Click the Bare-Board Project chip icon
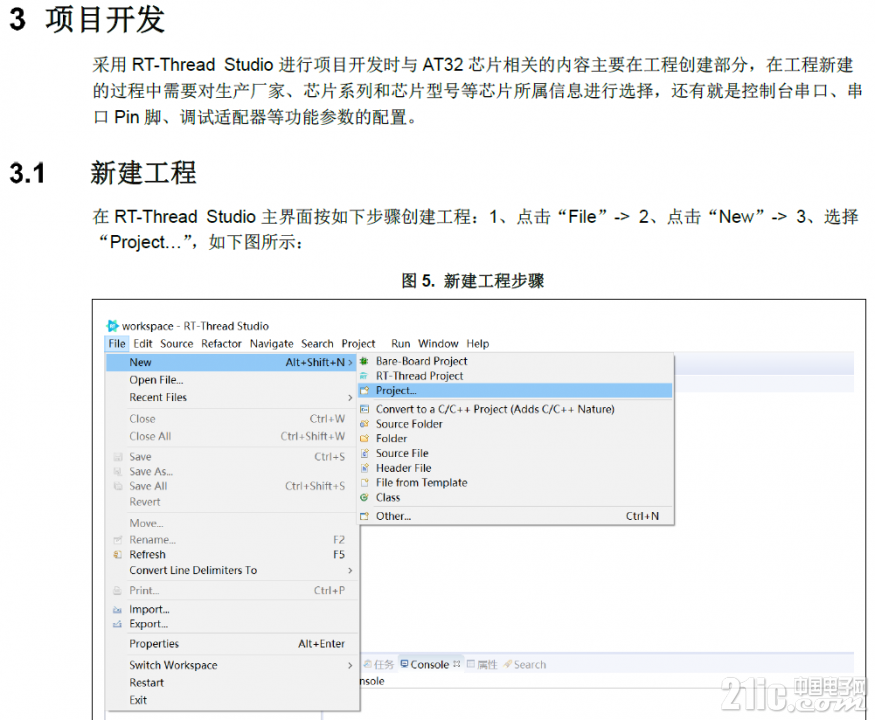875x720 pixels. 364,361
